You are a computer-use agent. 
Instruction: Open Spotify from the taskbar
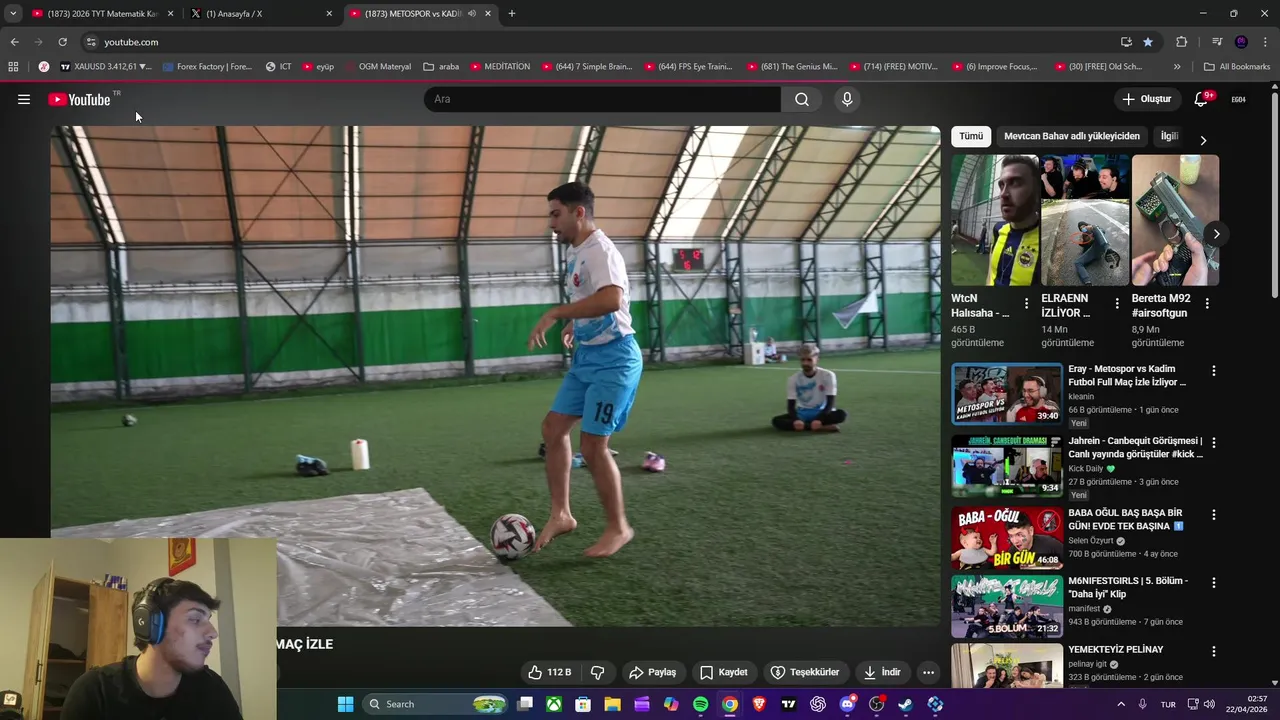700,704
